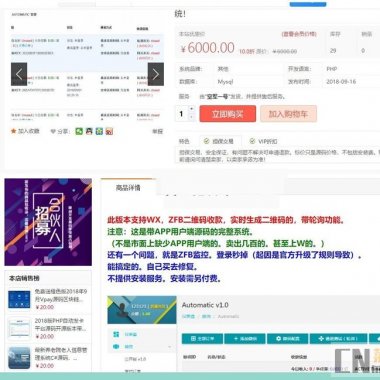Click the checkmark icon beside VIP折扣
Screen dimensions: 380x380
pos(252,141)
